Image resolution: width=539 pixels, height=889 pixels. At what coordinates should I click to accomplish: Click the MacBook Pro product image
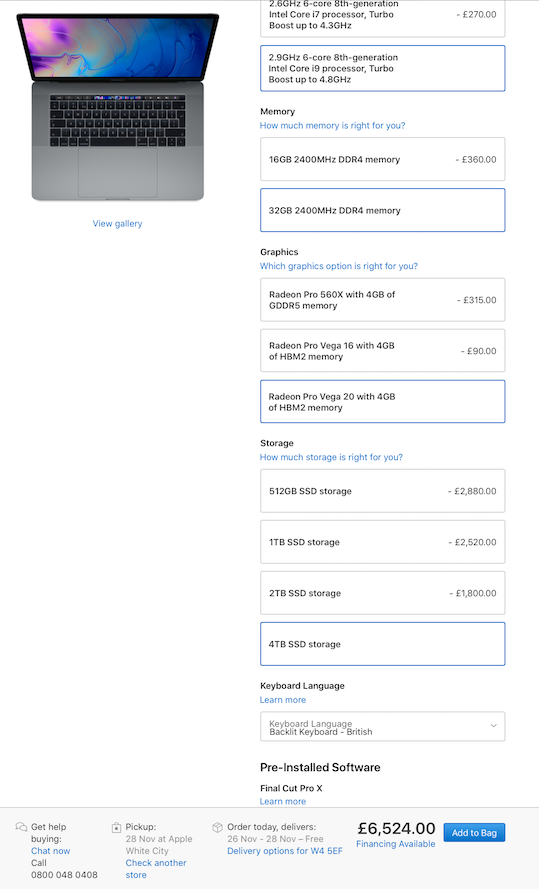point(118,107)
